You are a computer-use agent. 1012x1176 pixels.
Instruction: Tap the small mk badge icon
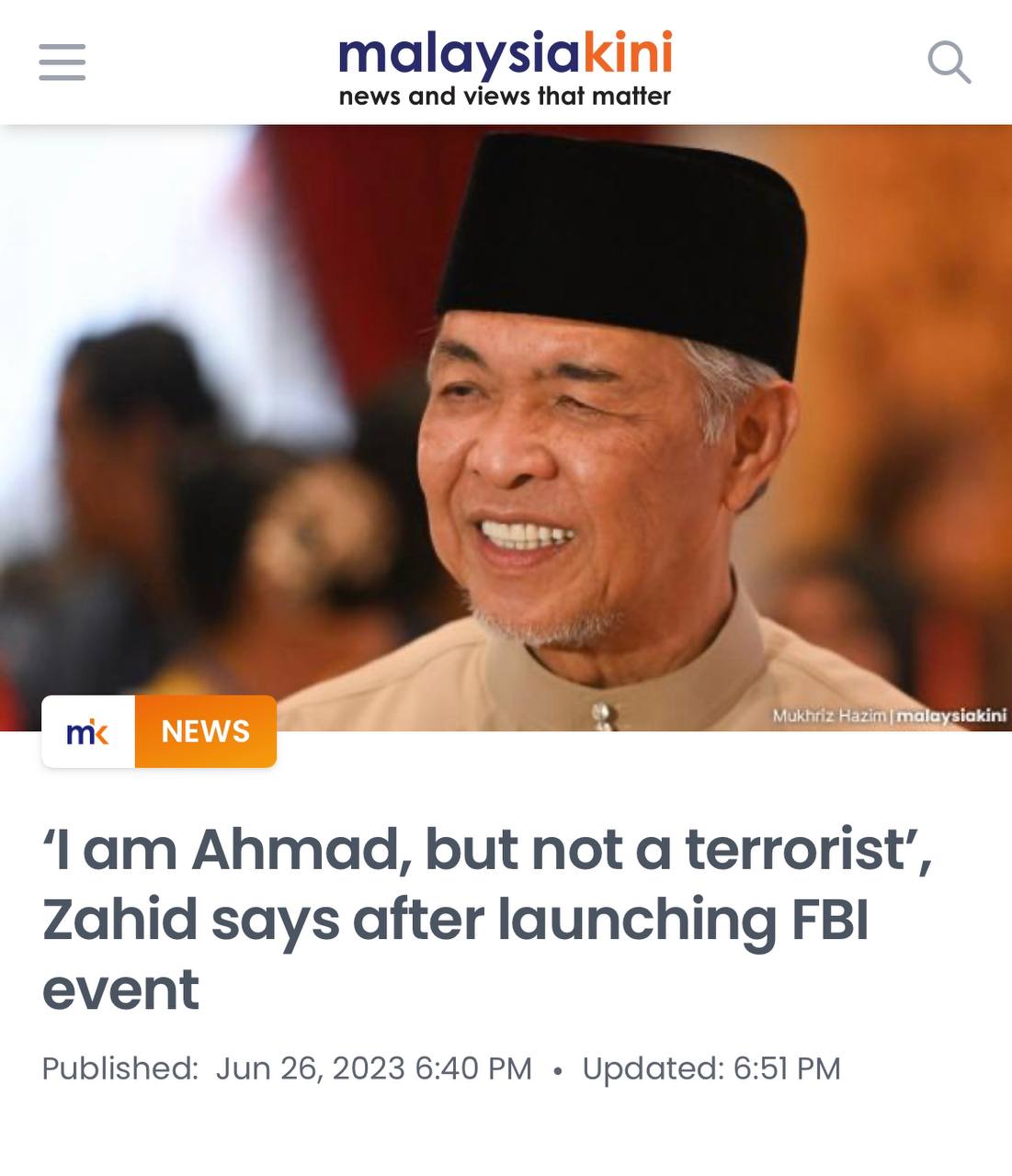[88, 731]
